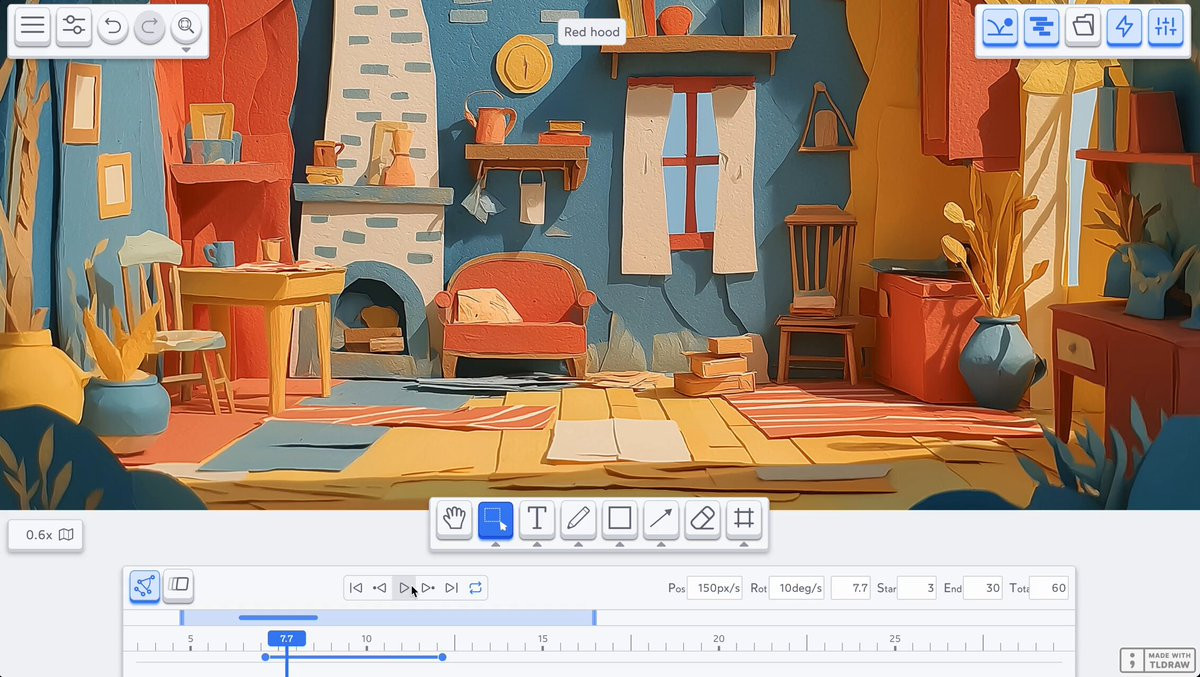Screen dimensions: 1200x677
Task: Pick the Arrow tool
Action: coord(661,519)
